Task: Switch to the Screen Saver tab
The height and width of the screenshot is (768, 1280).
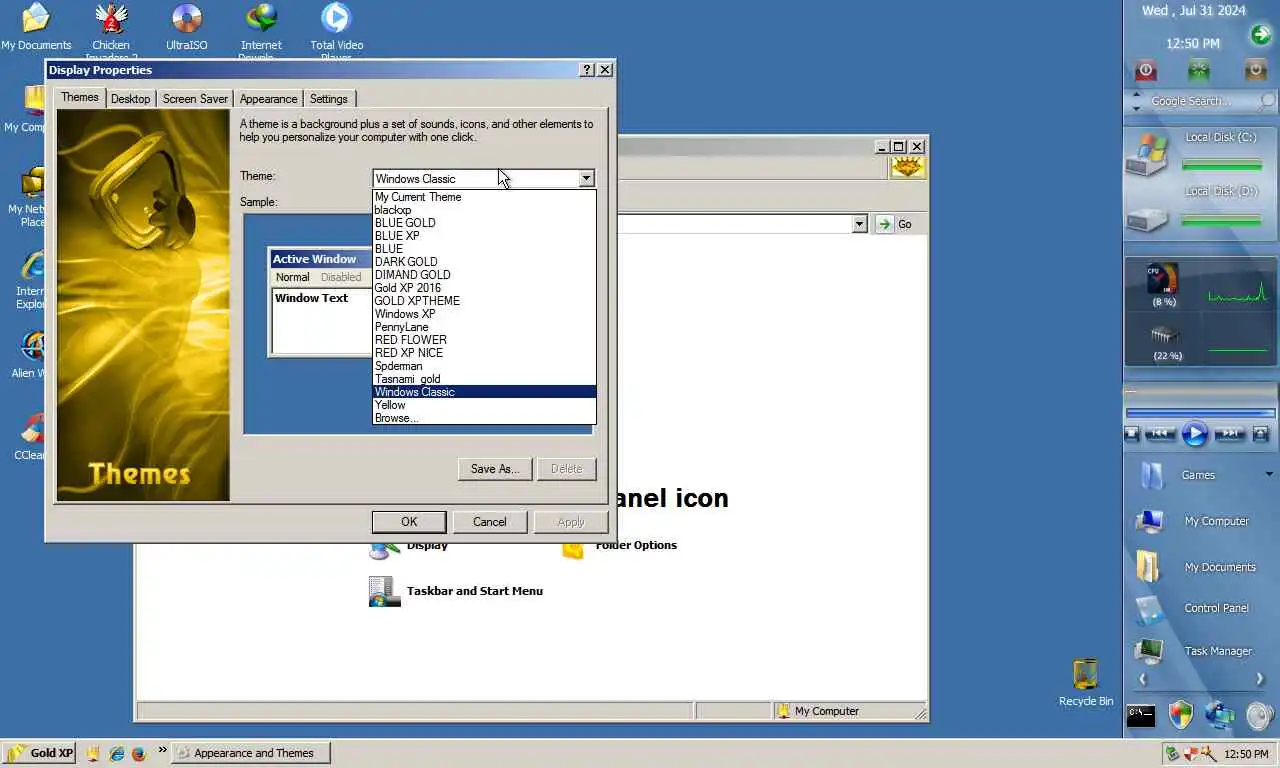Action: point(195,99)
